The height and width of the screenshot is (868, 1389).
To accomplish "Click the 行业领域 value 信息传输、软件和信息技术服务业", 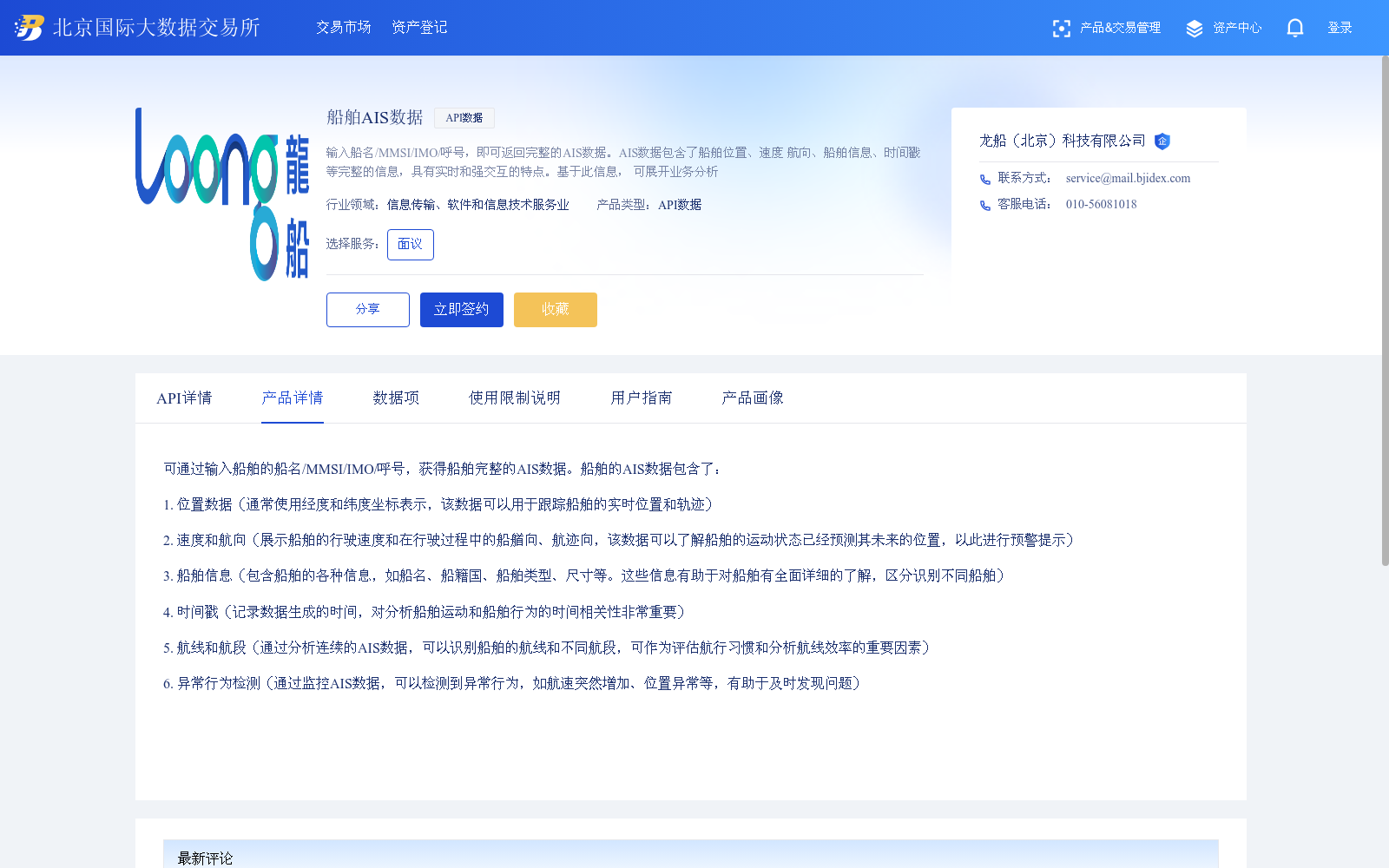I will tap(478, 205).
